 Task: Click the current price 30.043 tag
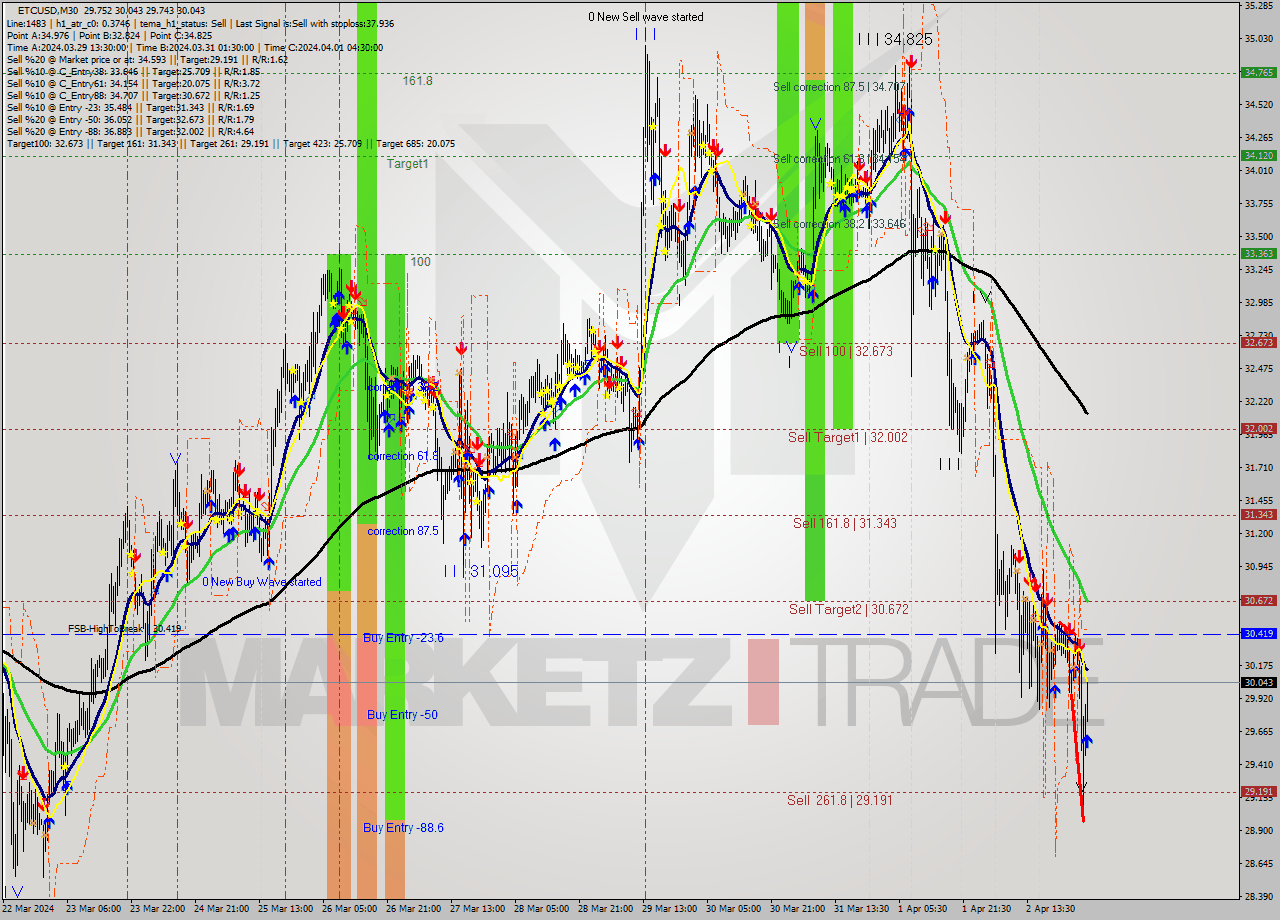pos(1258,682)
